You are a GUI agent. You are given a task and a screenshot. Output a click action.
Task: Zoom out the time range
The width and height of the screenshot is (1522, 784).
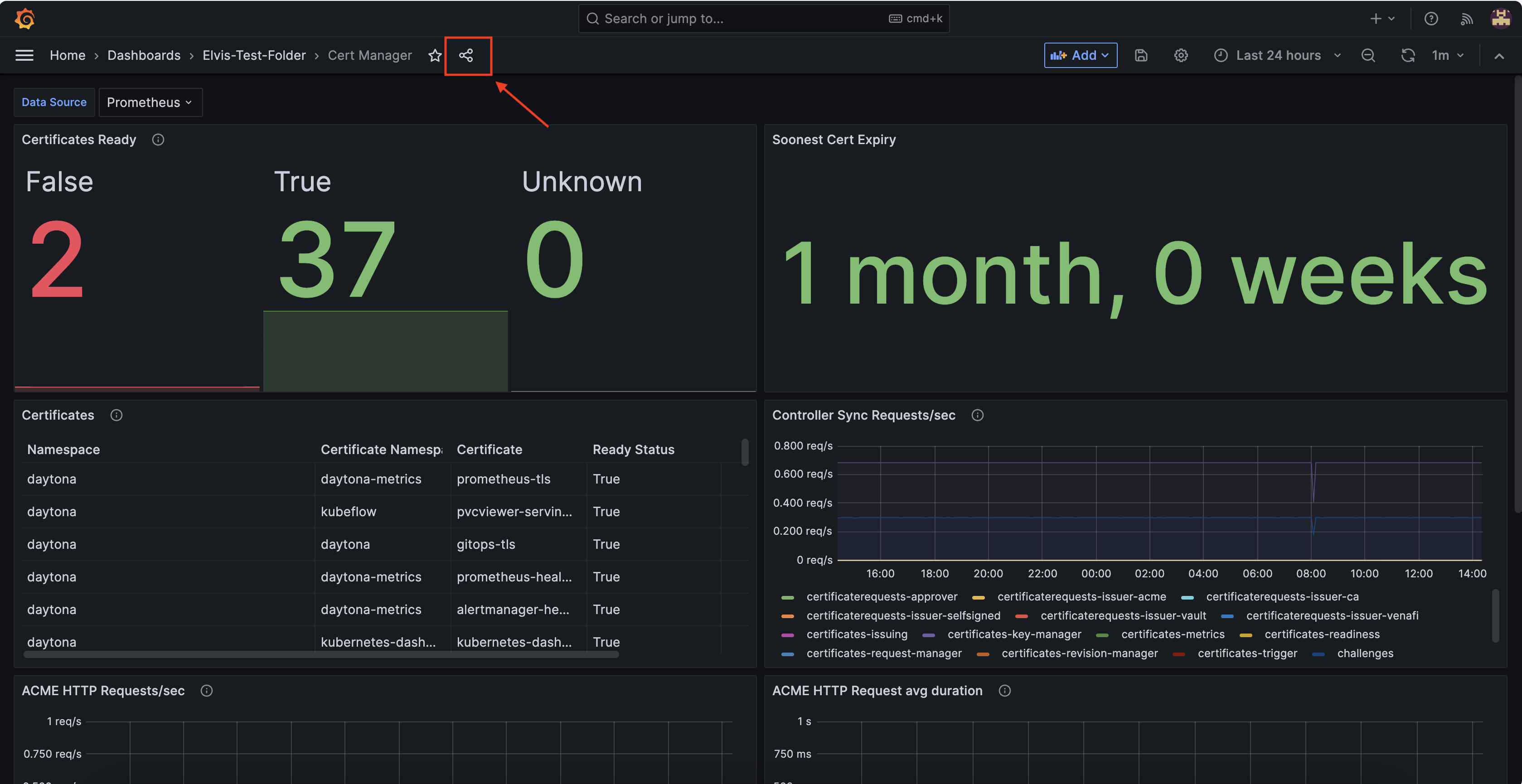[1368, 55]
